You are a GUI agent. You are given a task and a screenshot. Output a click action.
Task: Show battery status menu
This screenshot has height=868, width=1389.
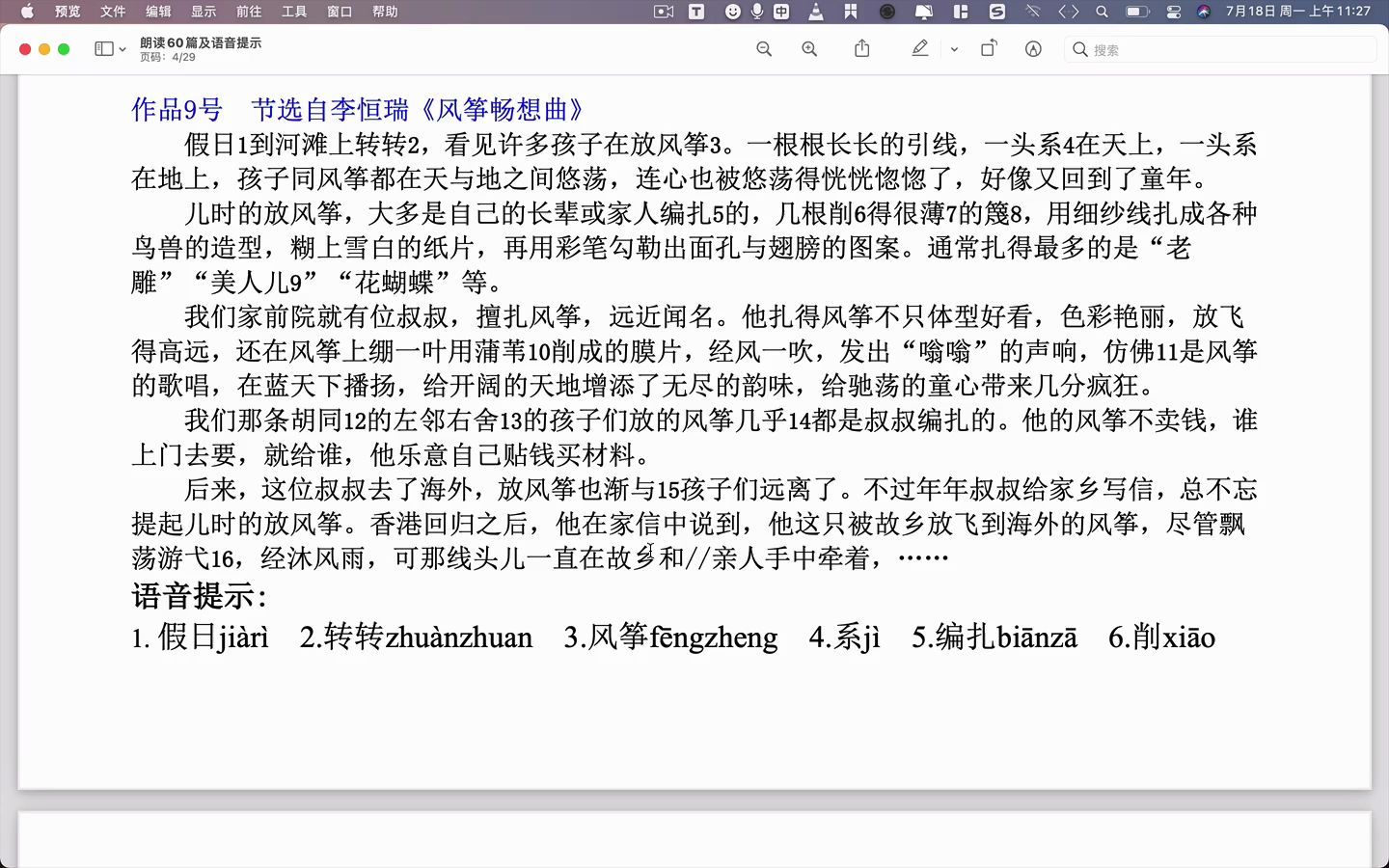(x=1137, y=12)
